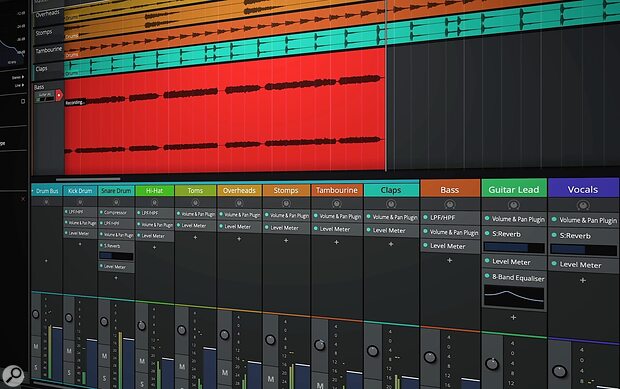The image size is (620, 389).
Task: Click the Bass channel volume fader knob
Action: tap(430, 357)
